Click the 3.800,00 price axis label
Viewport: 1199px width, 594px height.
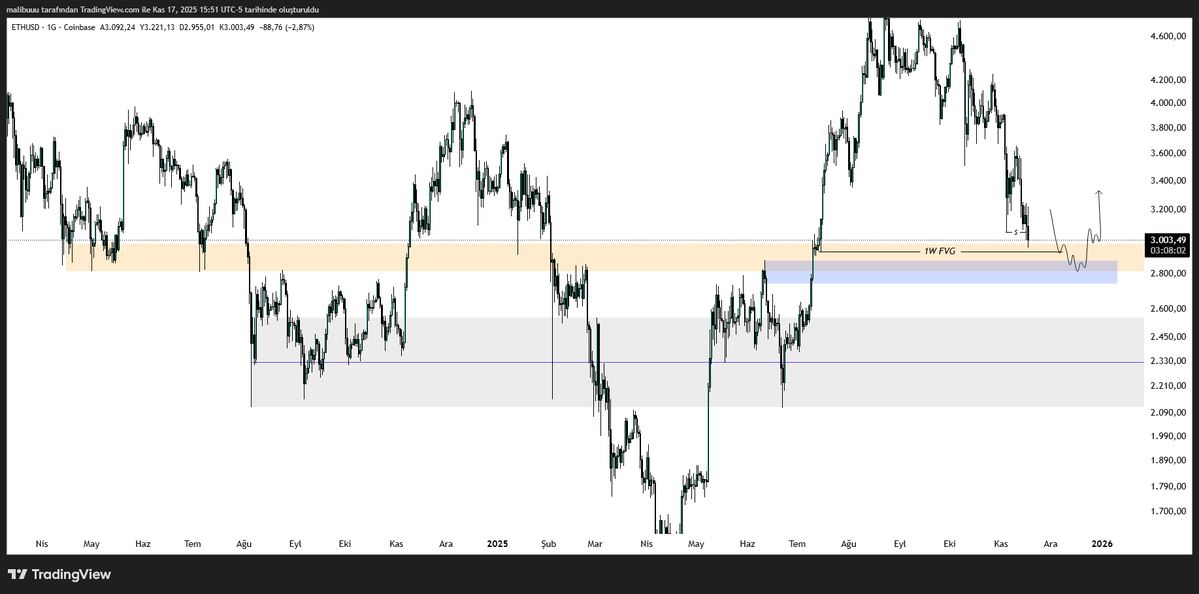point(1167,128)
